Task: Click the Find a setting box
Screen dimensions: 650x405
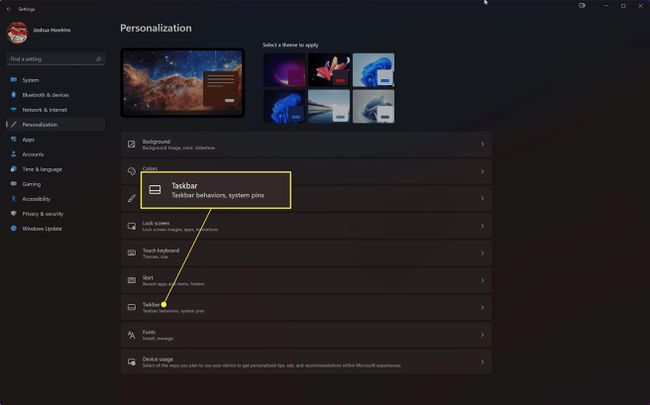Action: [x=56, y=59]
